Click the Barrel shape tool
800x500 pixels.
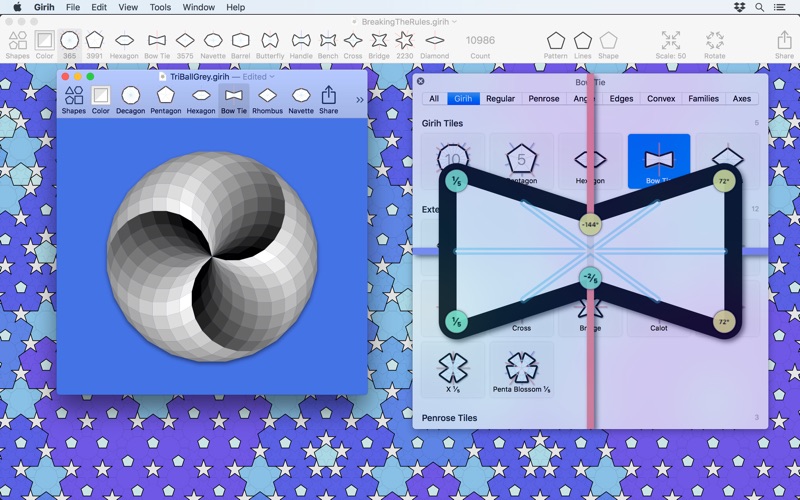coord(240,41)
